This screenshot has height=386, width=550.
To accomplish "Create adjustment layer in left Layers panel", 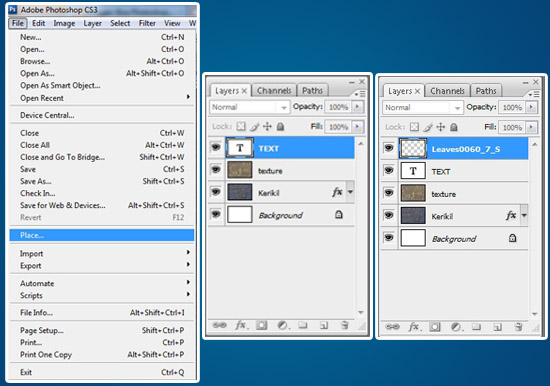I will [x=283, y=325].
